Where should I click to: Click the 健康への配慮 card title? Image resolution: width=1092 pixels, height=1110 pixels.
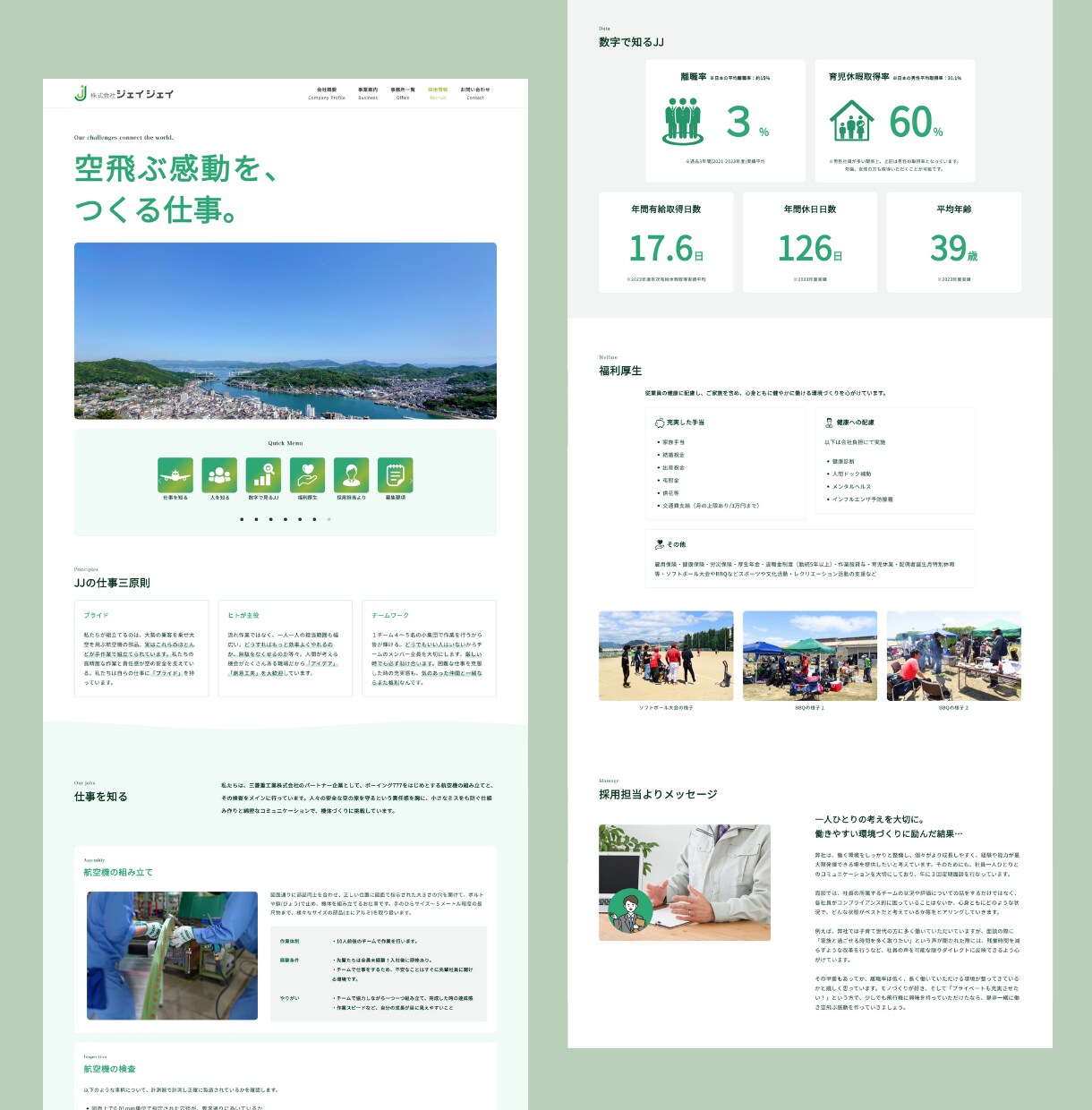click(856, 423)
